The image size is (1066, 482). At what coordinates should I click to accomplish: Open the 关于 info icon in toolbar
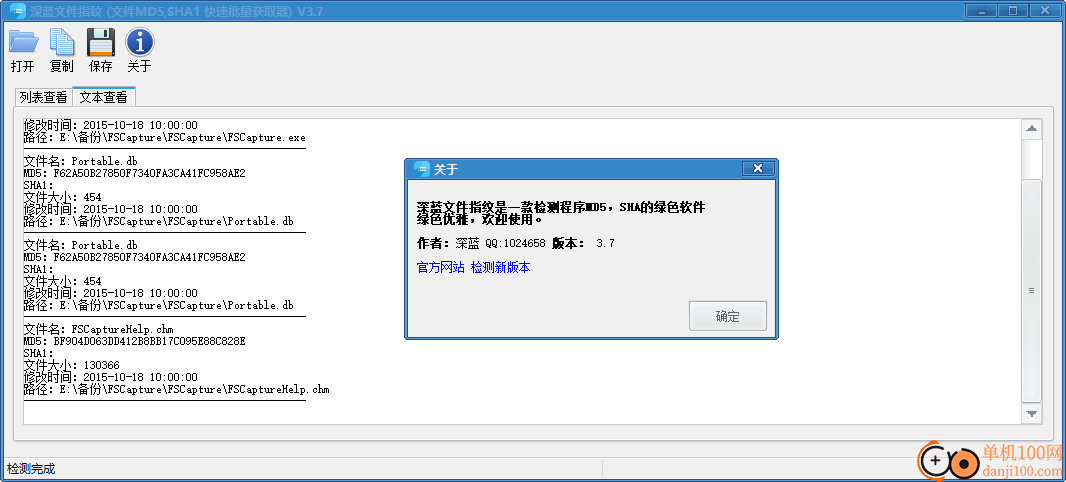pos(140,50)
